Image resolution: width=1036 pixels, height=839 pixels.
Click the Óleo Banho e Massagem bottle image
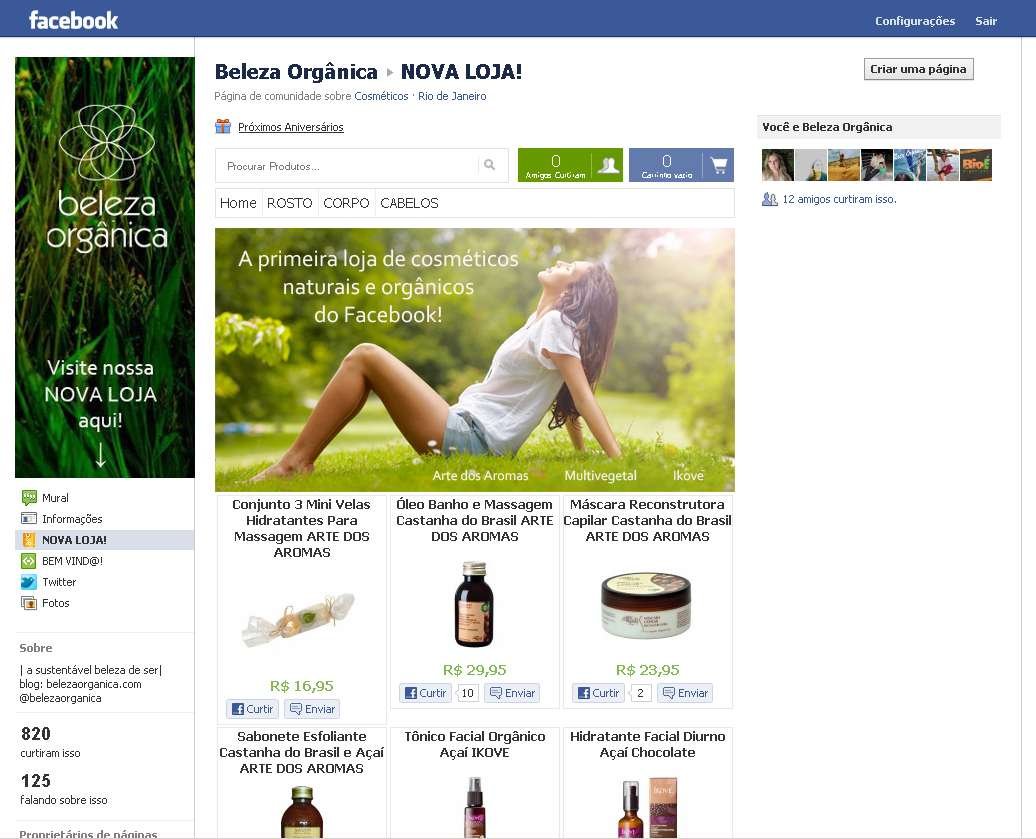(x=474, y=604)
